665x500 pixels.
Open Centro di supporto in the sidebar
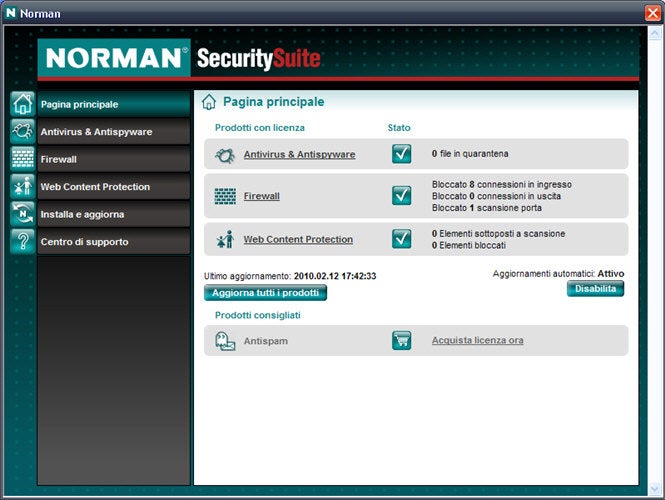(x=113, y=242)
